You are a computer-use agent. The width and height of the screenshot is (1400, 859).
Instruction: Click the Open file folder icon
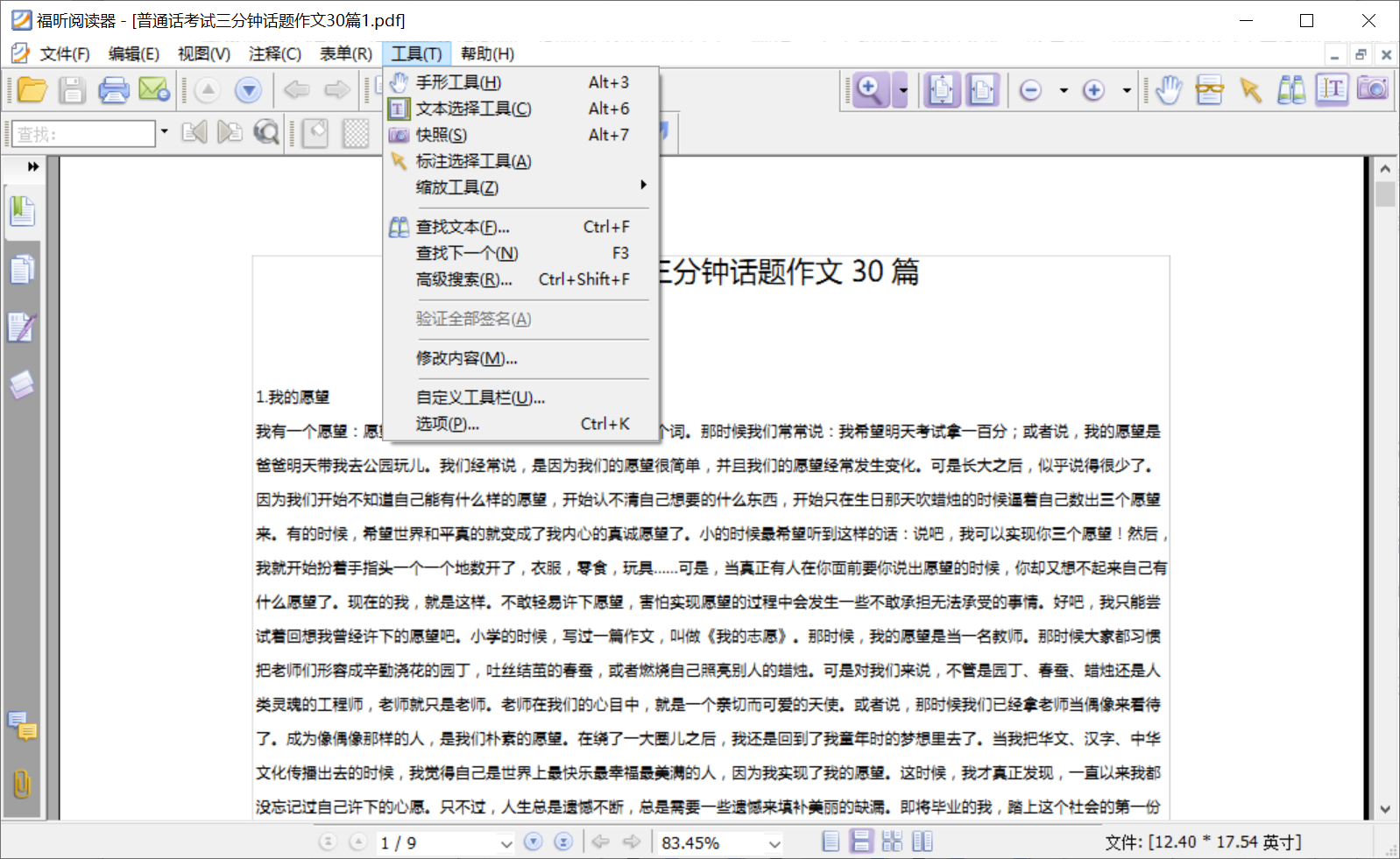[x=32, y=90]
